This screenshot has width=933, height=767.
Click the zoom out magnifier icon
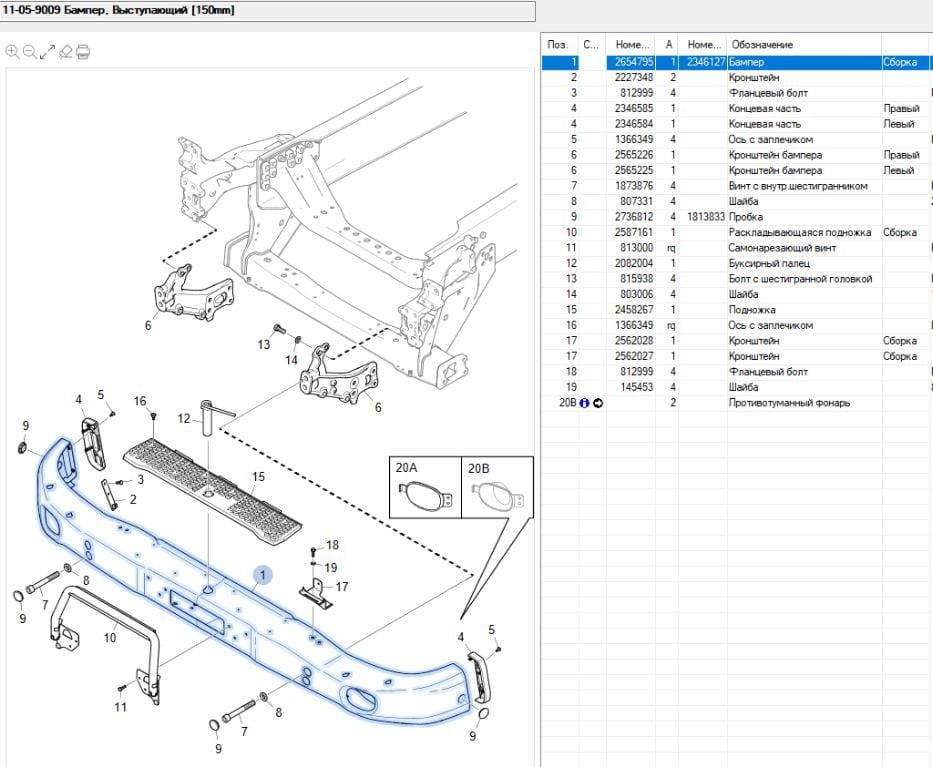[x=30, y=51]
